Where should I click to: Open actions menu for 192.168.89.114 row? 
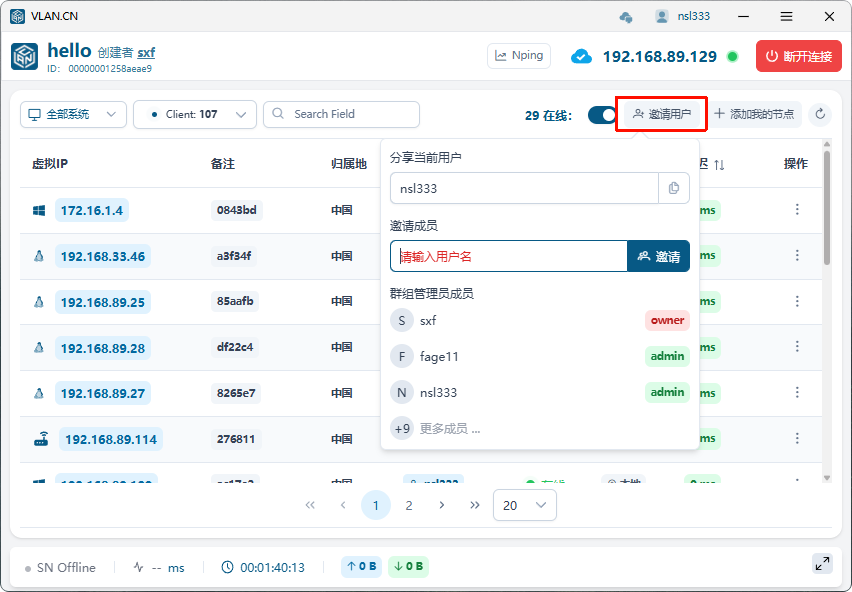coord(797,438)
